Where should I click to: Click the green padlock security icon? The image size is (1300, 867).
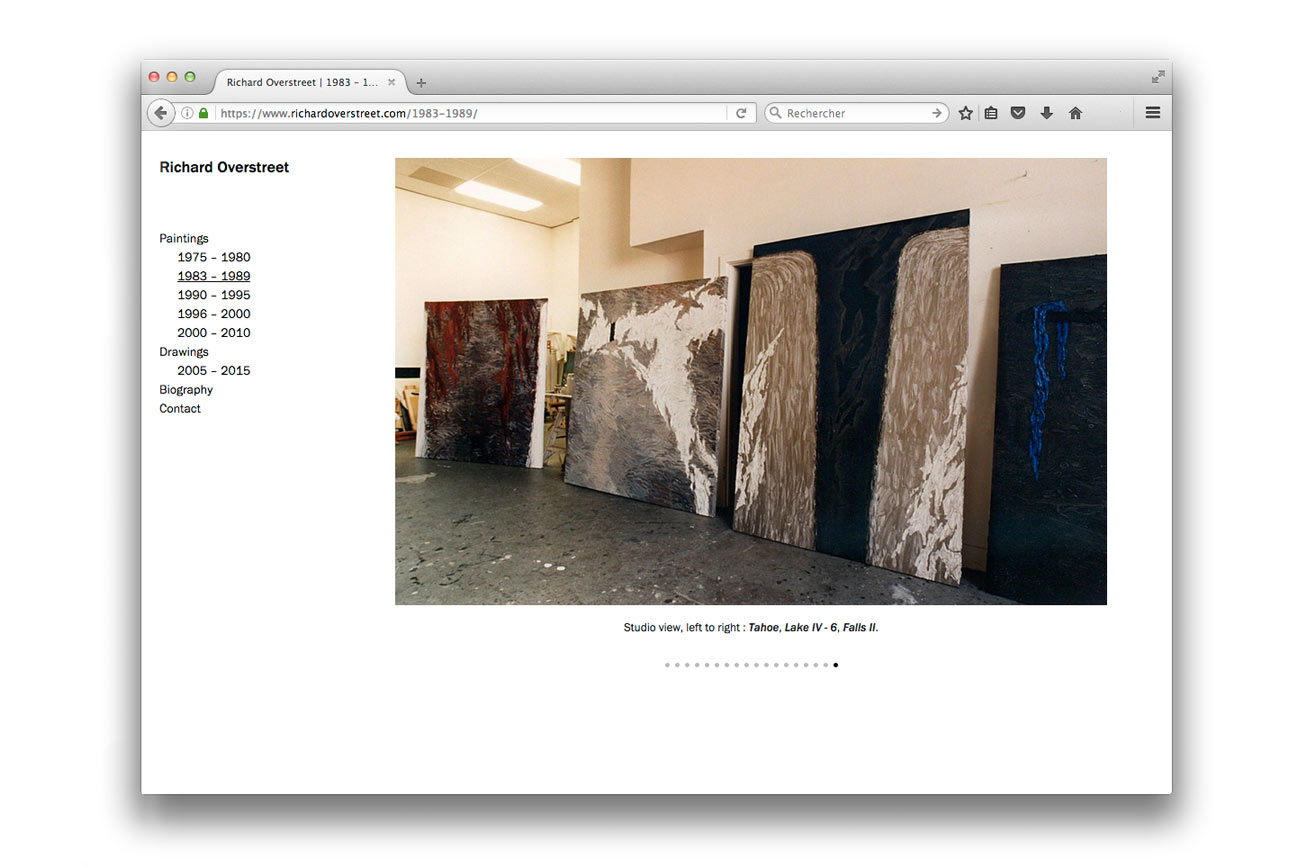pos(204,113)
